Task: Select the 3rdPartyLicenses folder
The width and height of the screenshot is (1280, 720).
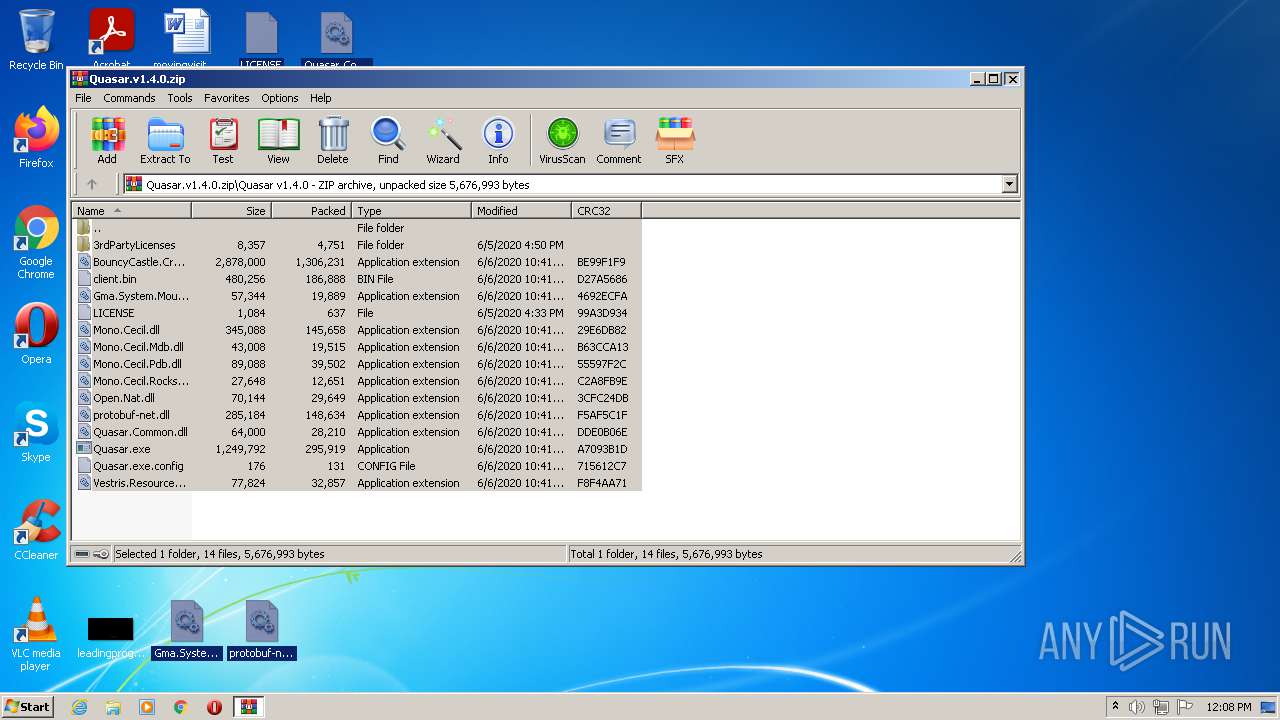Action: (x=357, y=245)
